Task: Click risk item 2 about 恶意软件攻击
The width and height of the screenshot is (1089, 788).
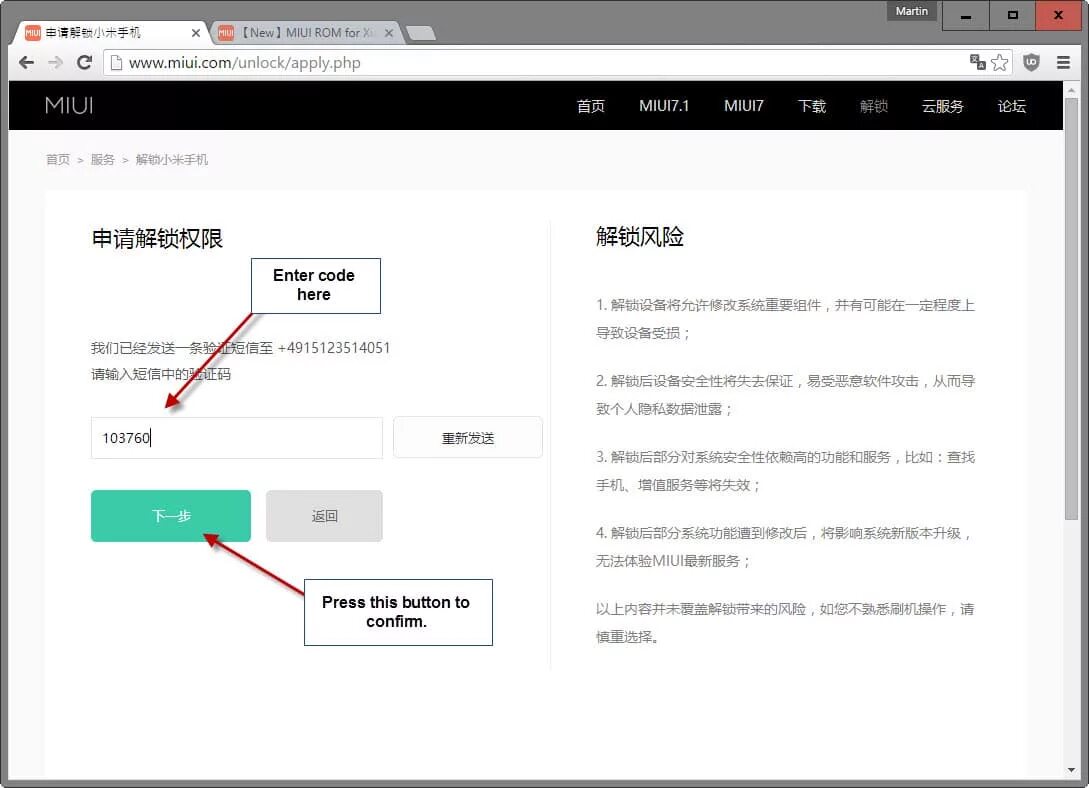Action: 785,395
